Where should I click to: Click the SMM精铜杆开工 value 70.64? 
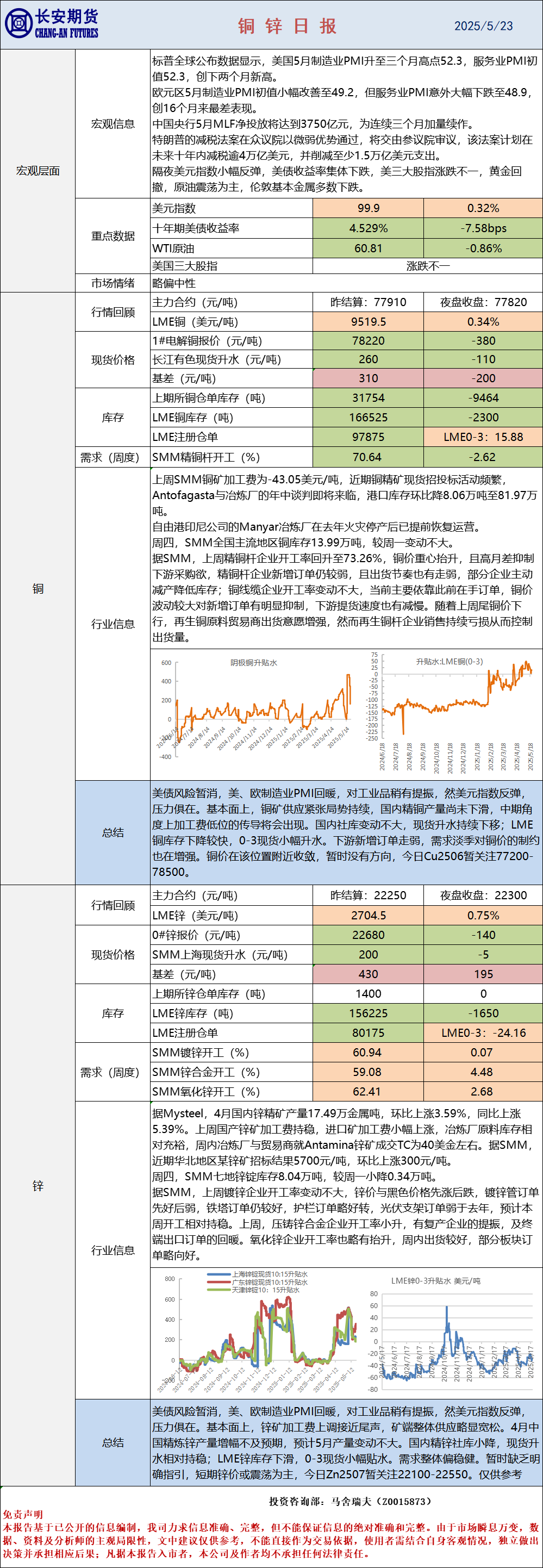(369, 457)
